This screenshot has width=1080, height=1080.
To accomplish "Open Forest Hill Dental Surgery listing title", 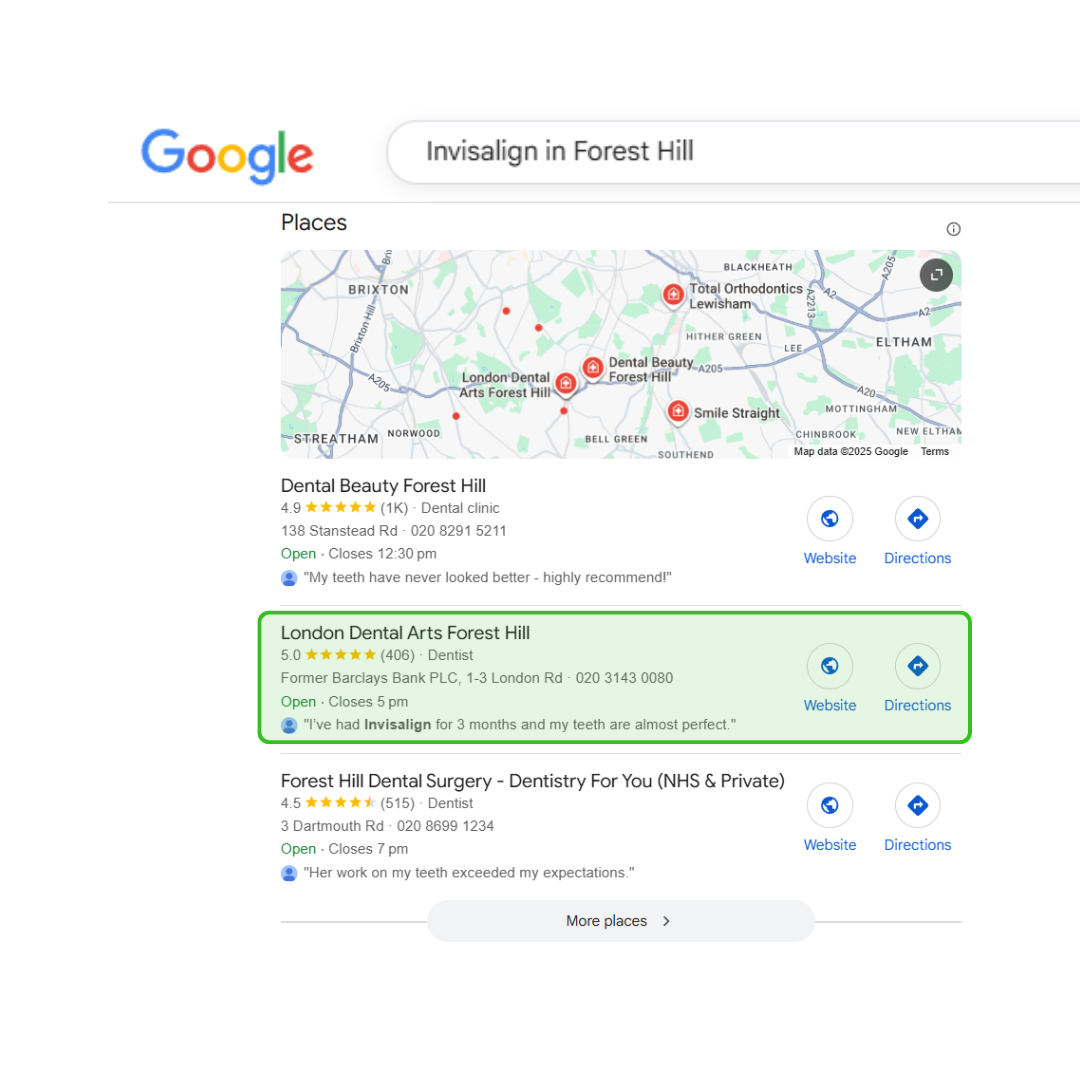I will click(532, 781).
